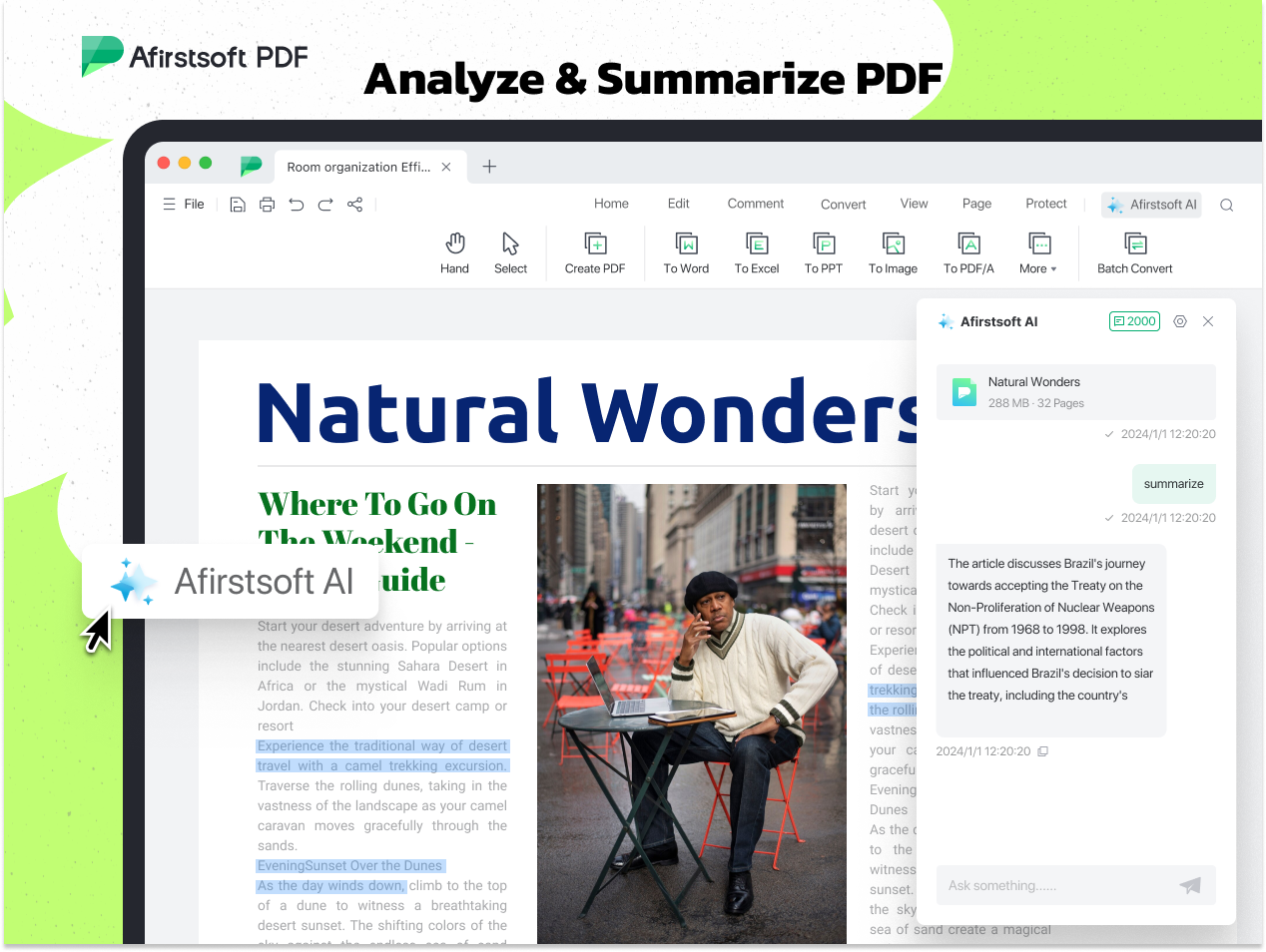Open the Protect tab
The height and width of the screenshot is (952, 1266).
(1046, 204)
